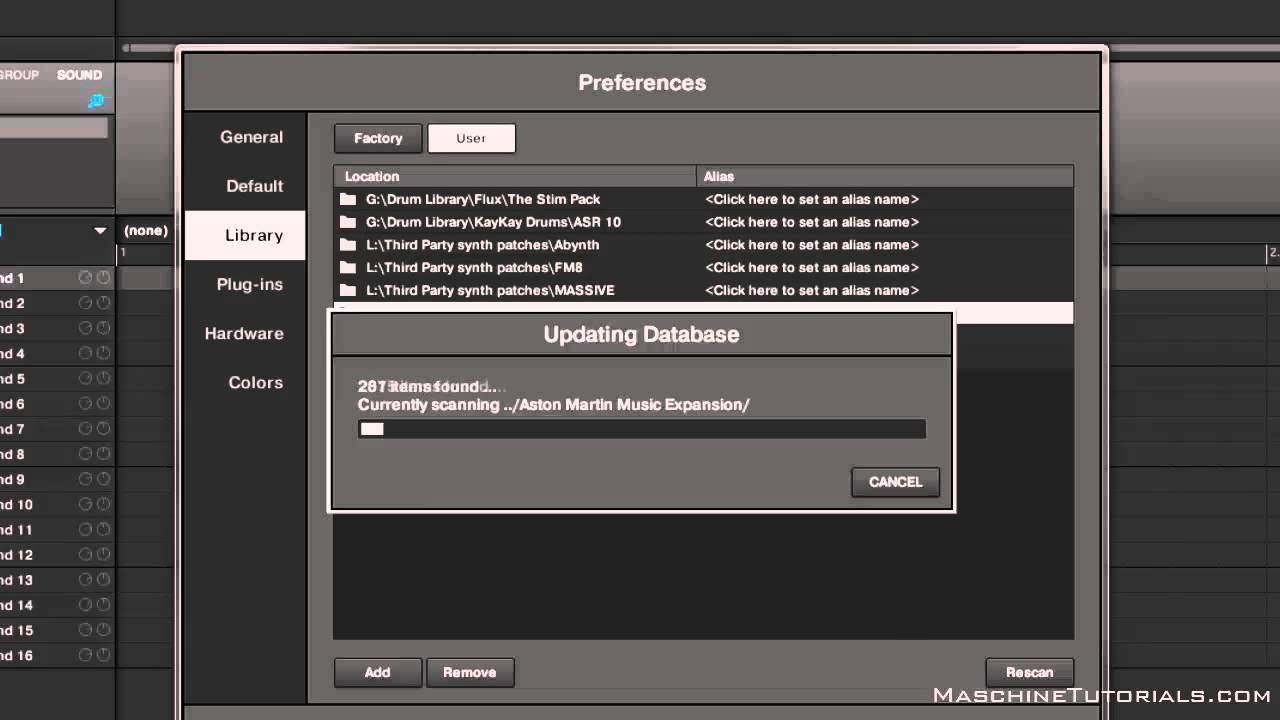Viewport: 1280px width, 720px height.
Task: Click folder icon for Abynth patches location
Action: [348, 245]
